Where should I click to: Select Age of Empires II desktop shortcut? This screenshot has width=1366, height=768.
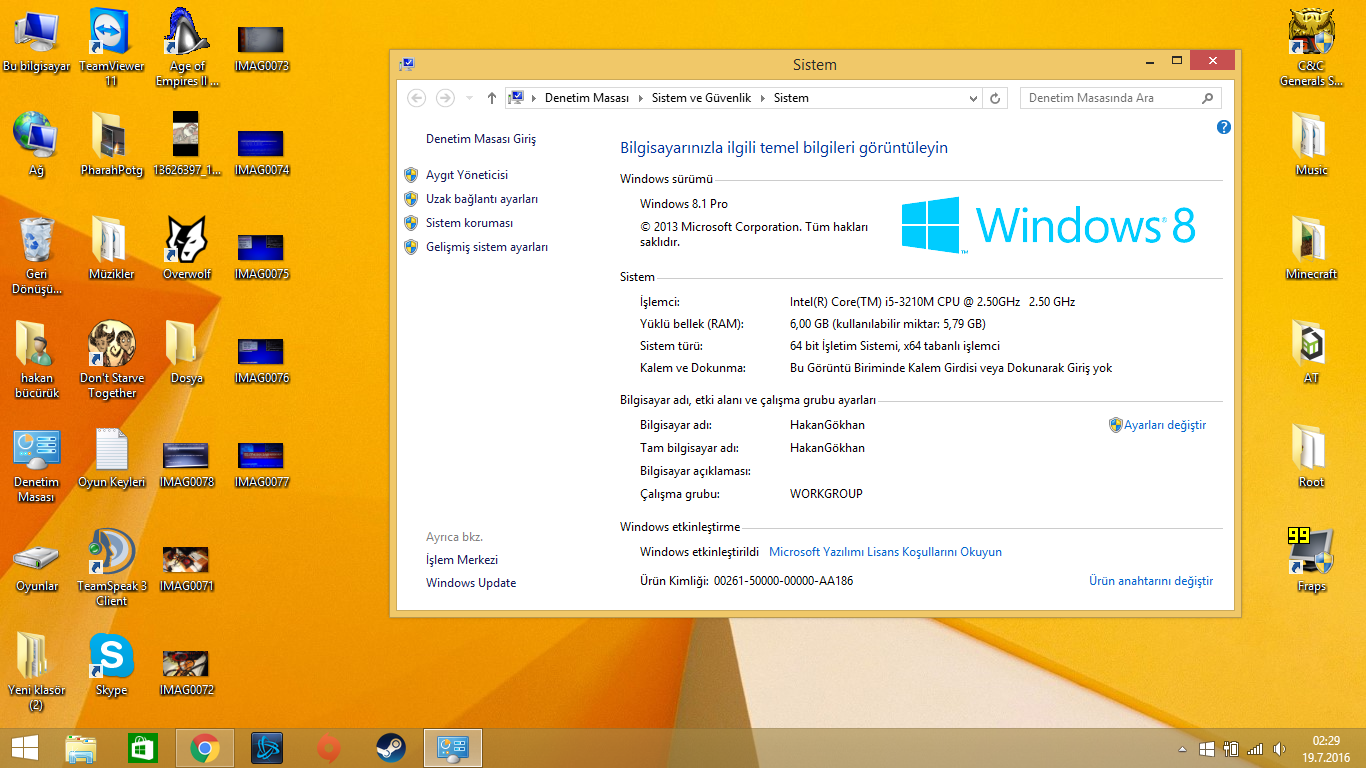187,48
